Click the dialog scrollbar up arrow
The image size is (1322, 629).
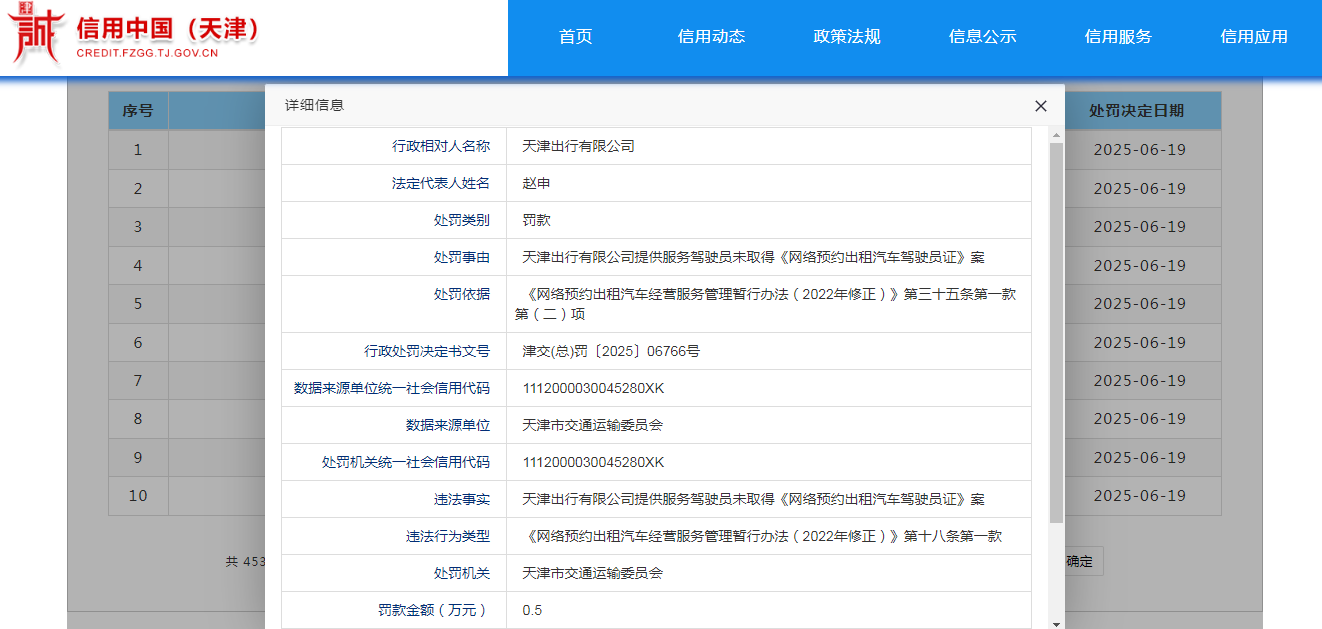(x=1056, y=134)
